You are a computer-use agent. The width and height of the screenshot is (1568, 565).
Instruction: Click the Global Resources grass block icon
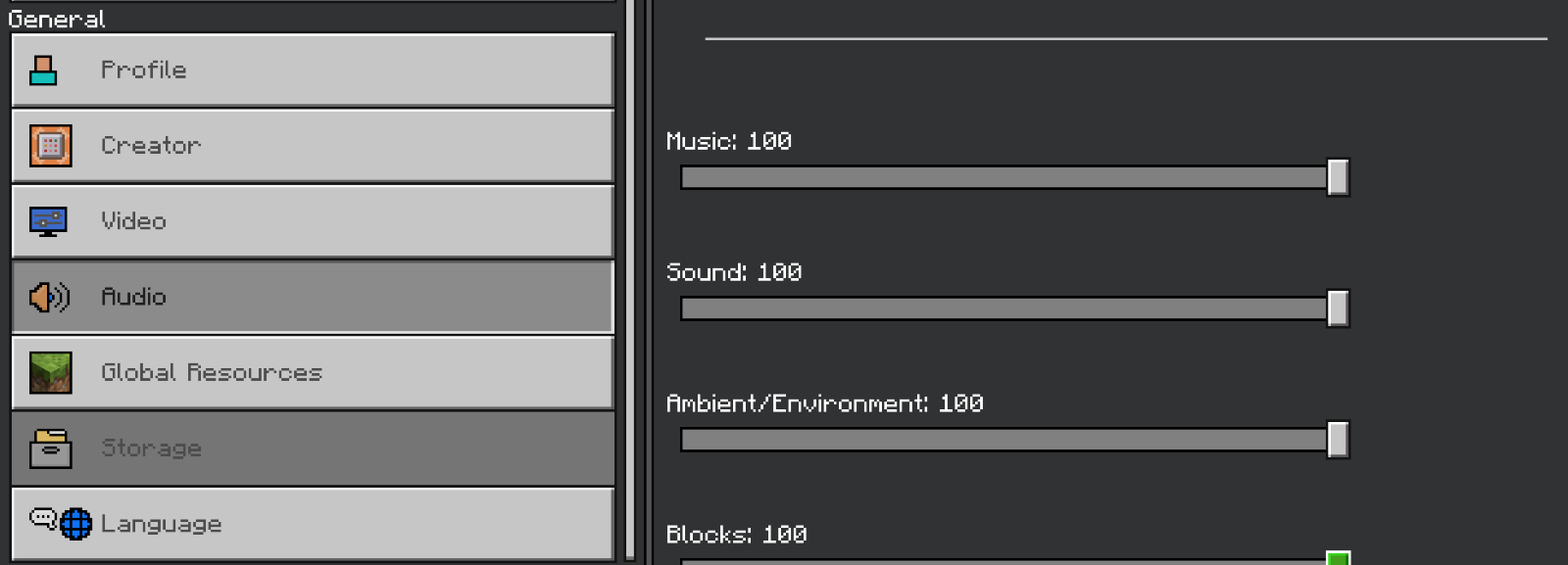[50, 372]
